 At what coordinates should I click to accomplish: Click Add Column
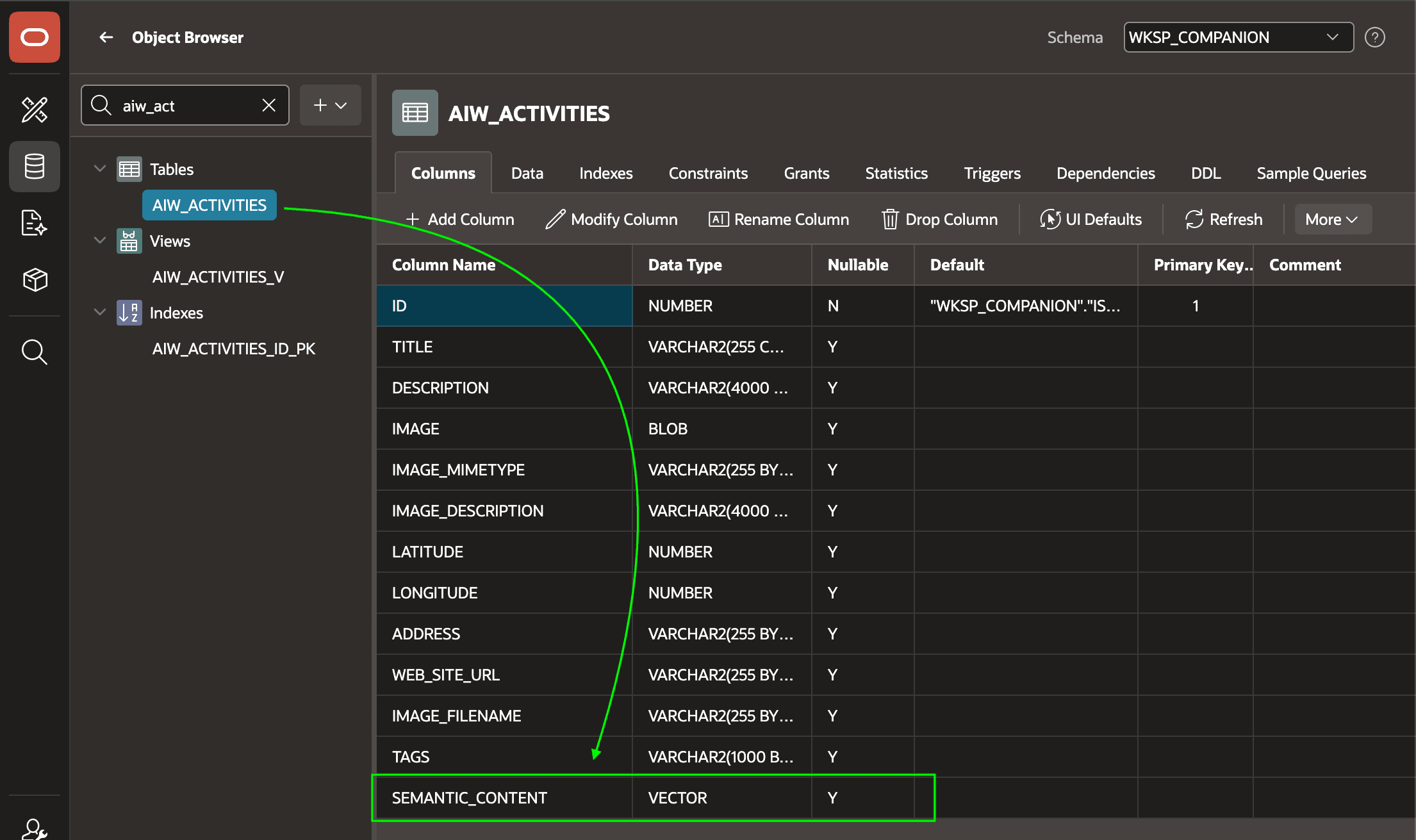(460, 219)
